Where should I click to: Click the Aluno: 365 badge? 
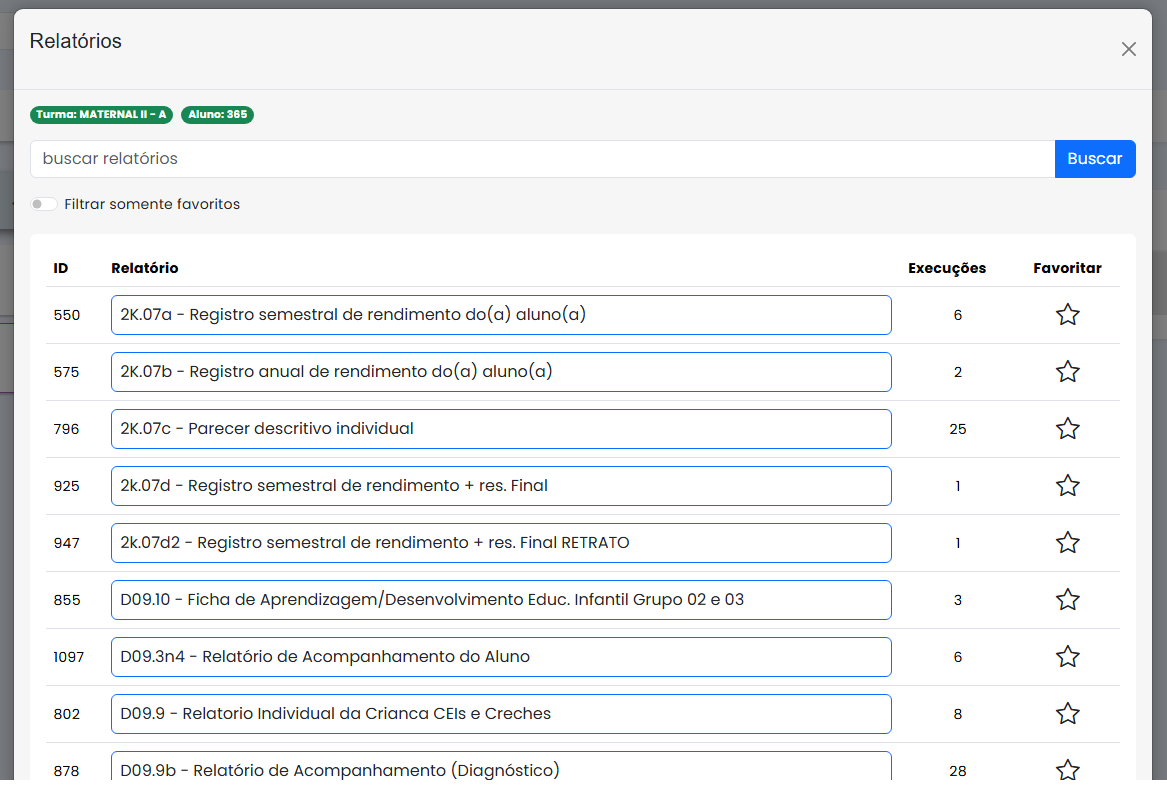(x=217, y=115)
